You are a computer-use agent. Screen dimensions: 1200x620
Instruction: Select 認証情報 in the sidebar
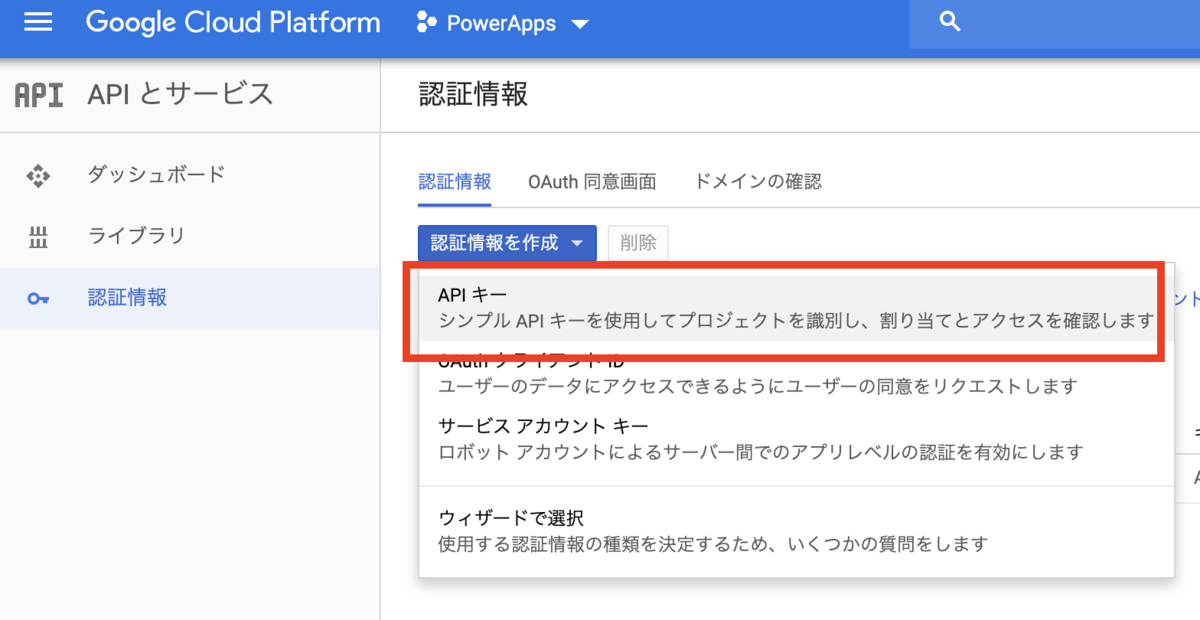(190, 298)
